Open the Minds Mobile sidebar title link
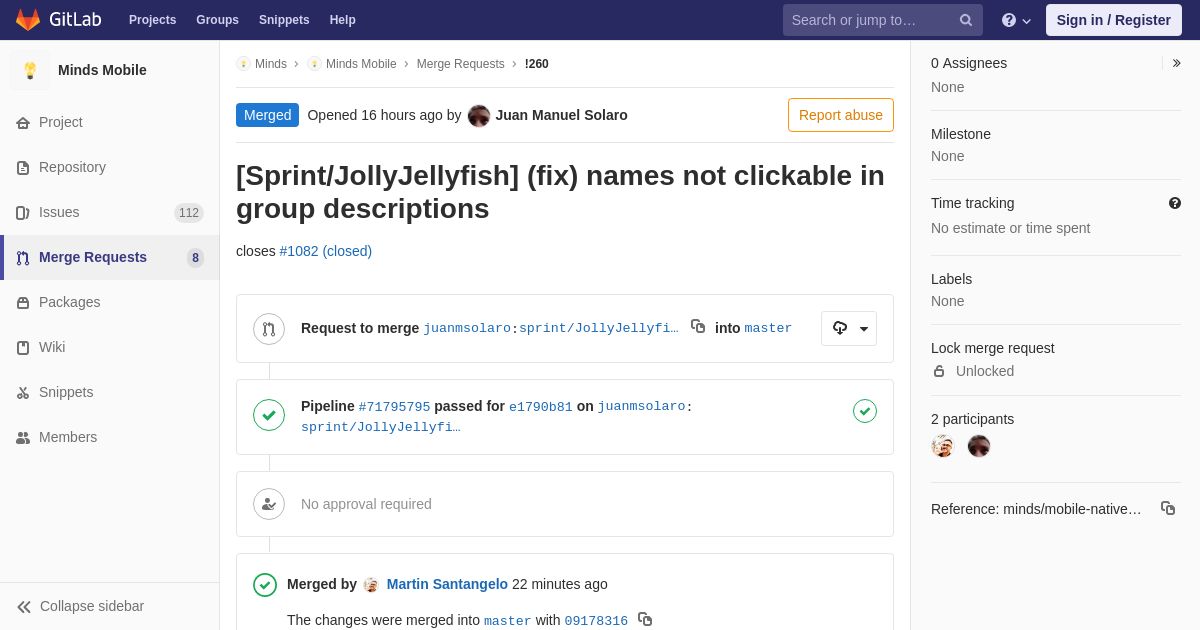1200x630 pixels. (x=102, y=70)
